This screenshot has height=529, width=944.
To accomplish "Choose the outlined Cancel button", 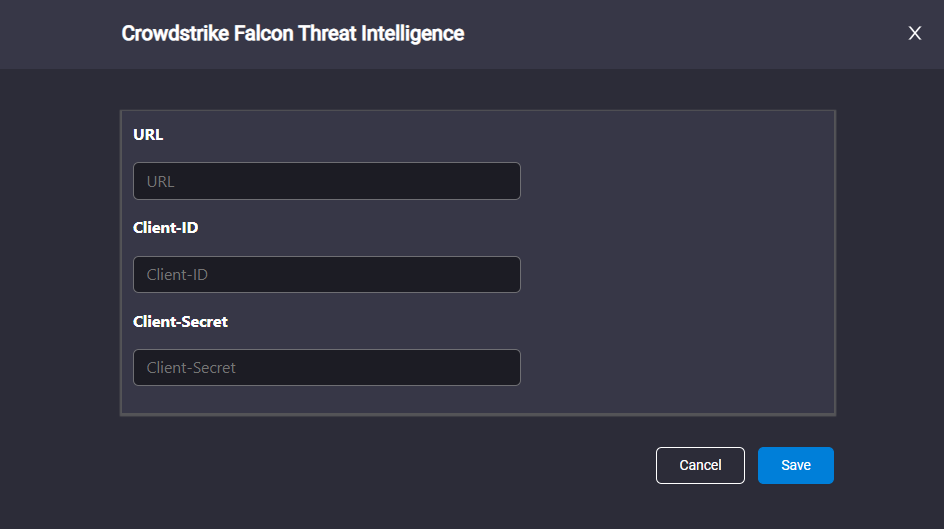I will 700,465.
